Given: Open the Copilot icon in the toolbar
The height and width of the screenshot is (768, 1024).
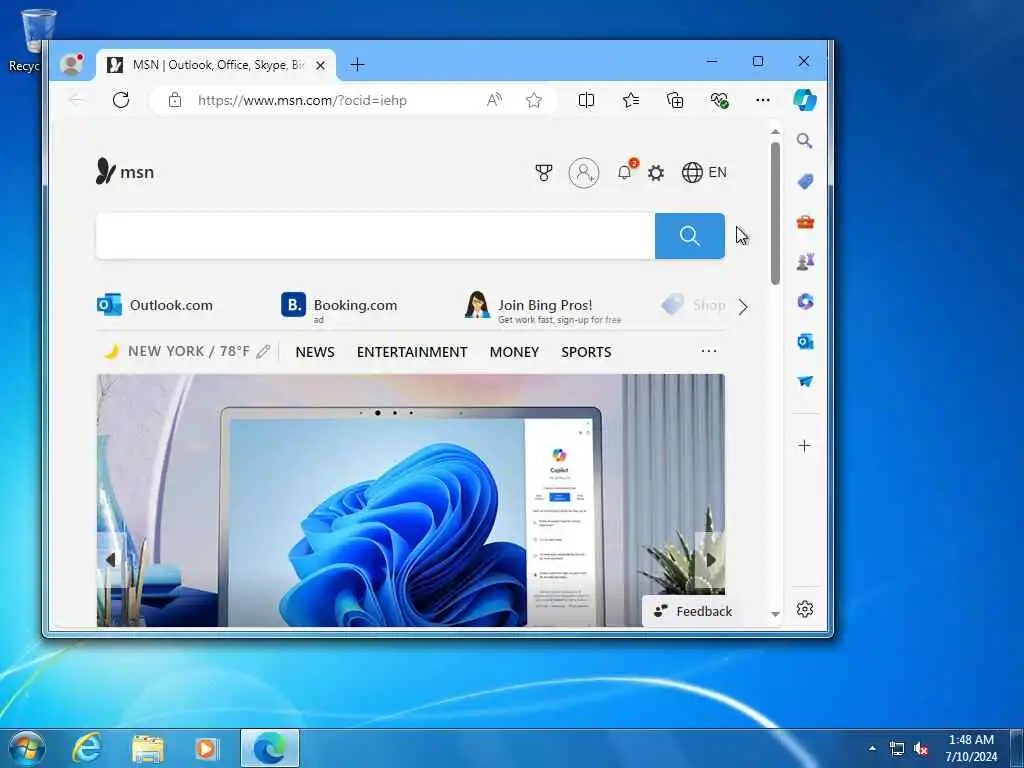Looking at the screenshot, I should pyautogui.click(x=805, y=100).
